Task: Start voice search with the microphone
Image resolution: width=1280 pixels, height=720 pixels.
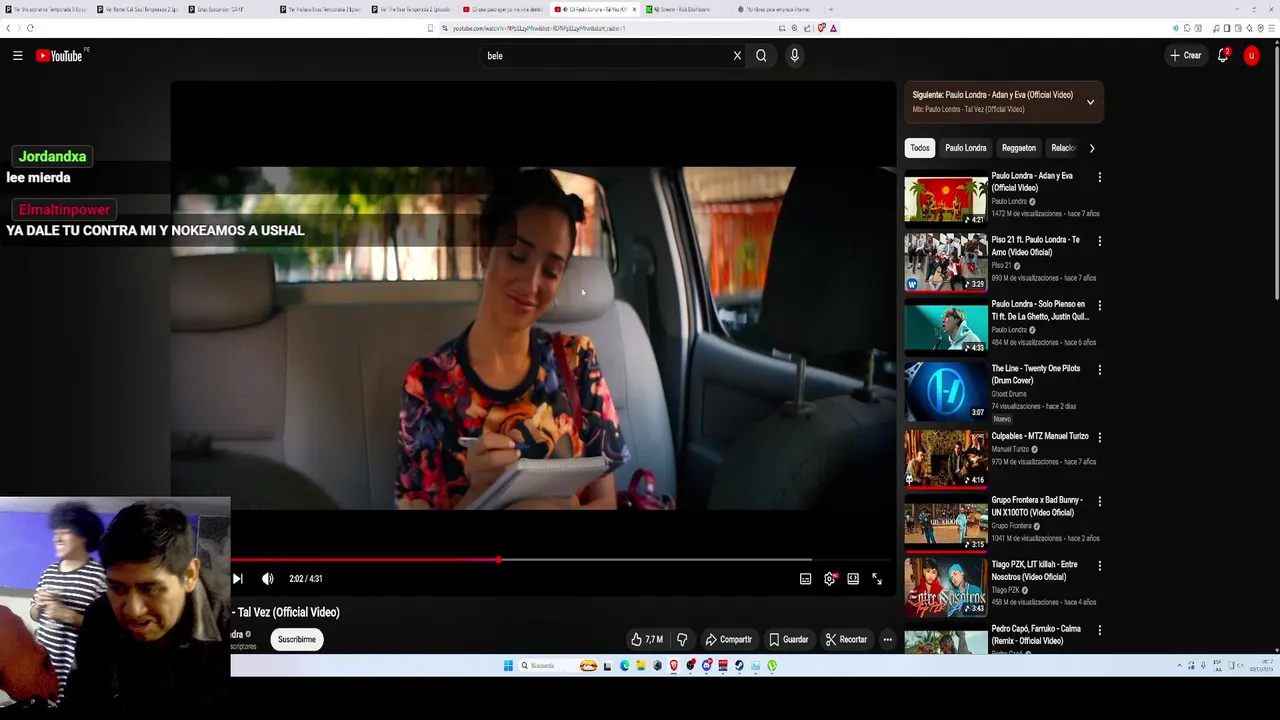Action: (794, 56)
